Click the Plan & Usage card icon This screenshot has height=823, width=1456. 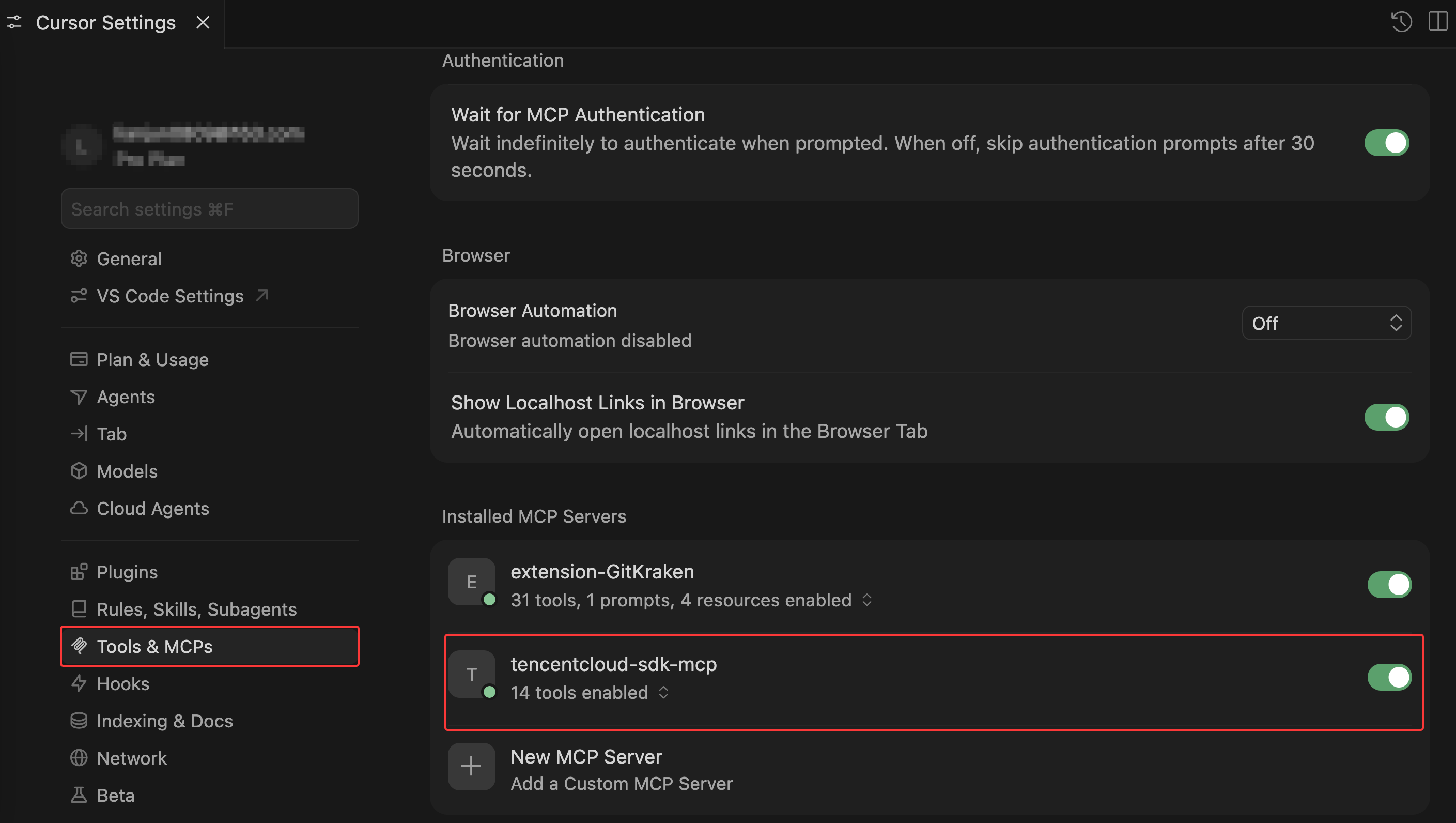coord(79,359)
